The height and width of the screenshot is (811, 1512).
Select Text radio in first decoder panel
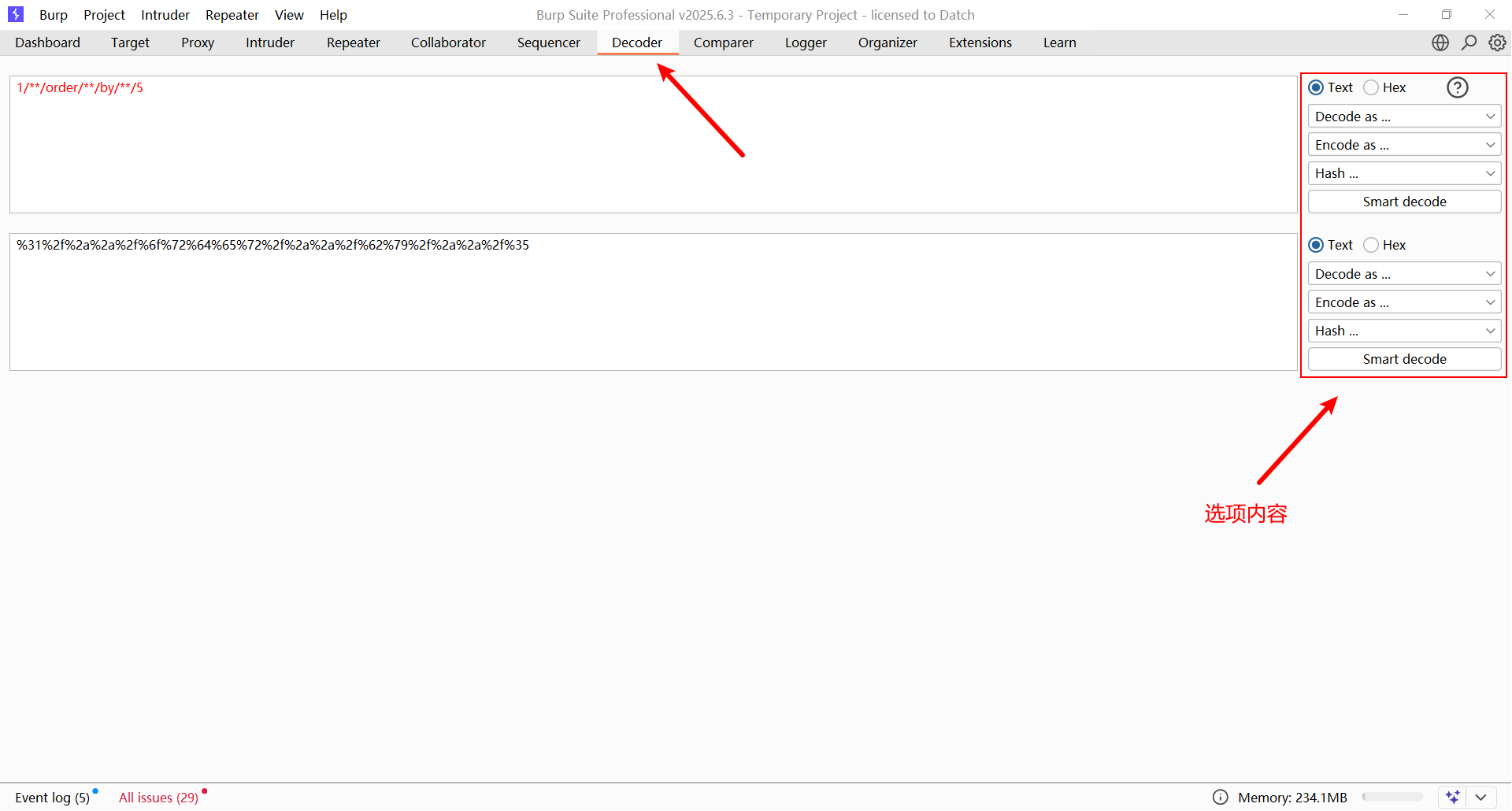[x=1316, y=87]
